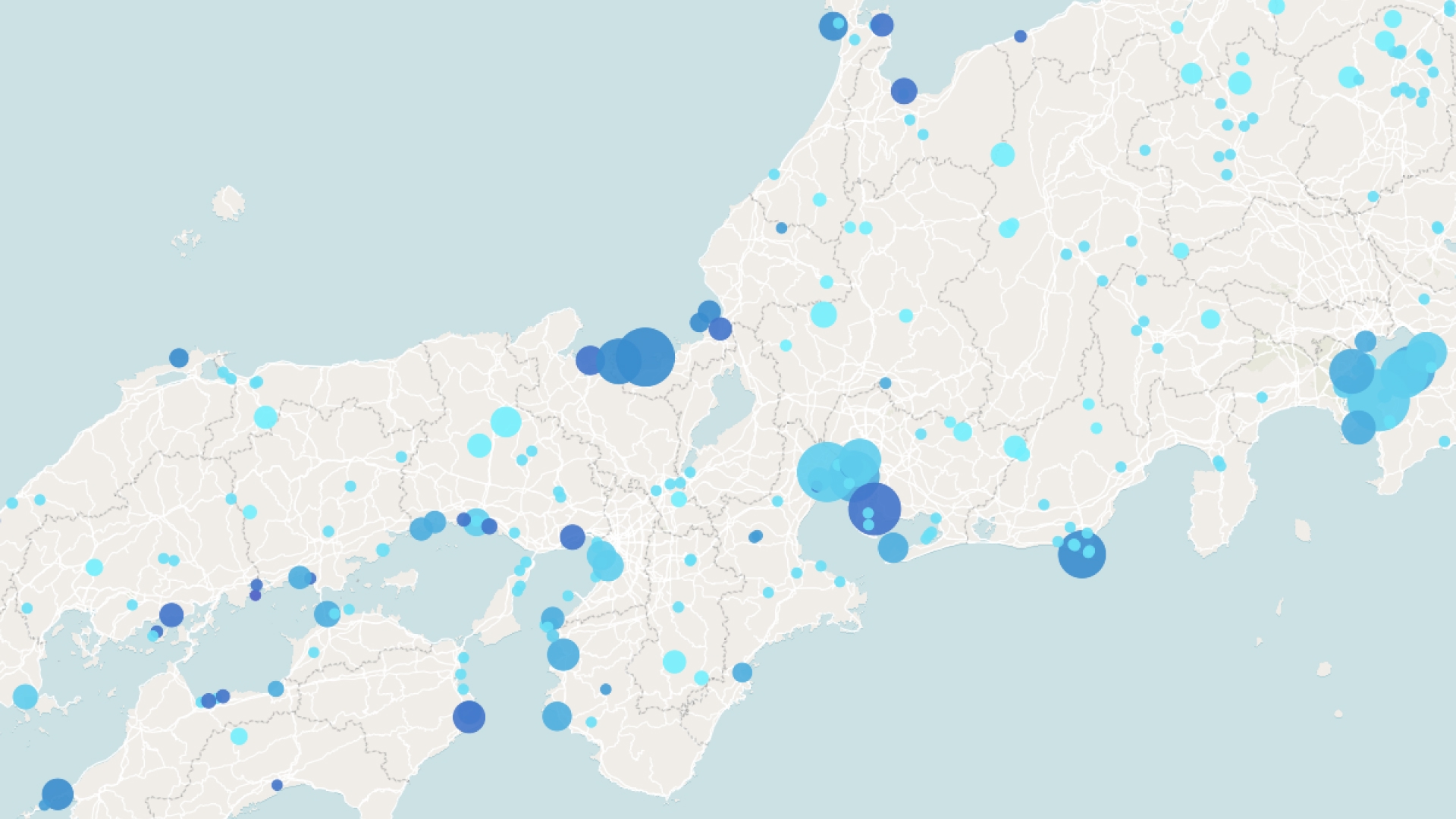
Task: Click the dark blue bubble at the base of Noto peninsula
Action: point(904,91)
